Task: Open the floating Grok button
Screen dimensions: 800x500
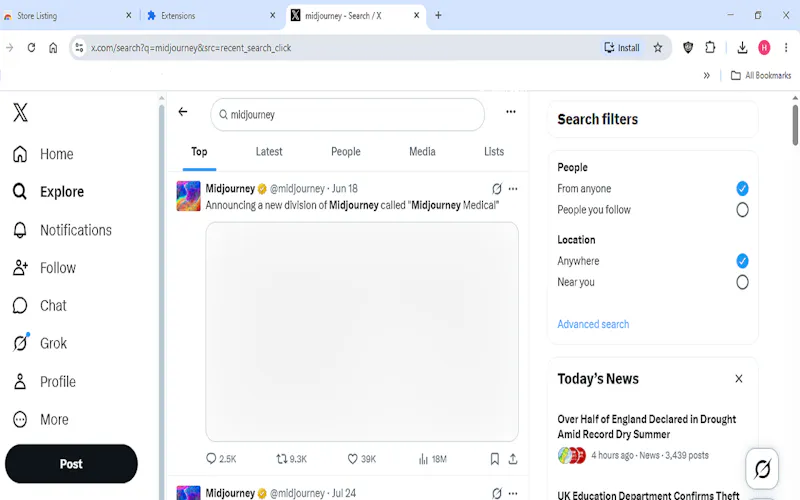Action: pyautogui.click(x=762, y=468)
